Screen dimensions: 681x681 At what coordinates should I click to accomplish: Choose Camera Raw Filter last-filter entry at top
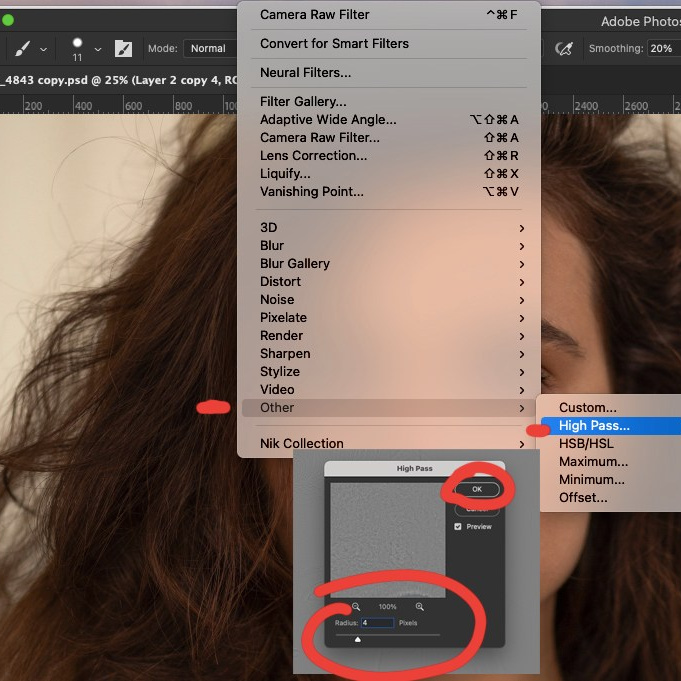click(x=389, y=15)
